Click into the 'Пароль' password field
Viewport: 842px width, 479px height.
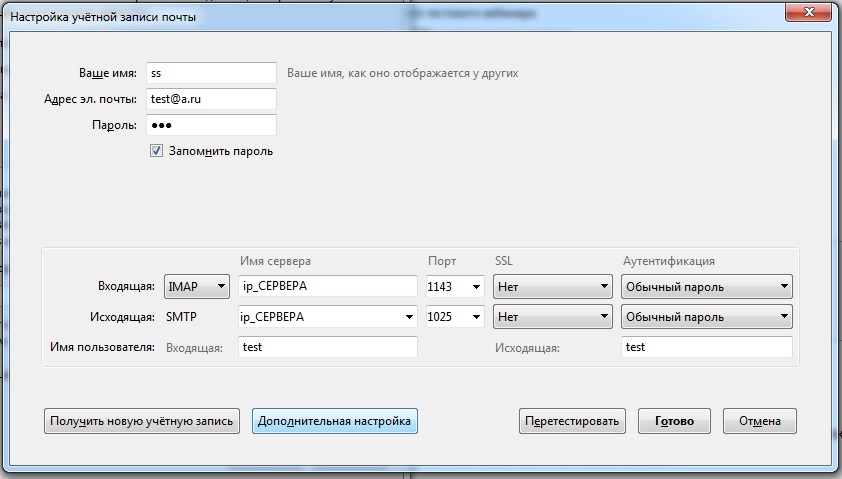(x=210, y=125)
